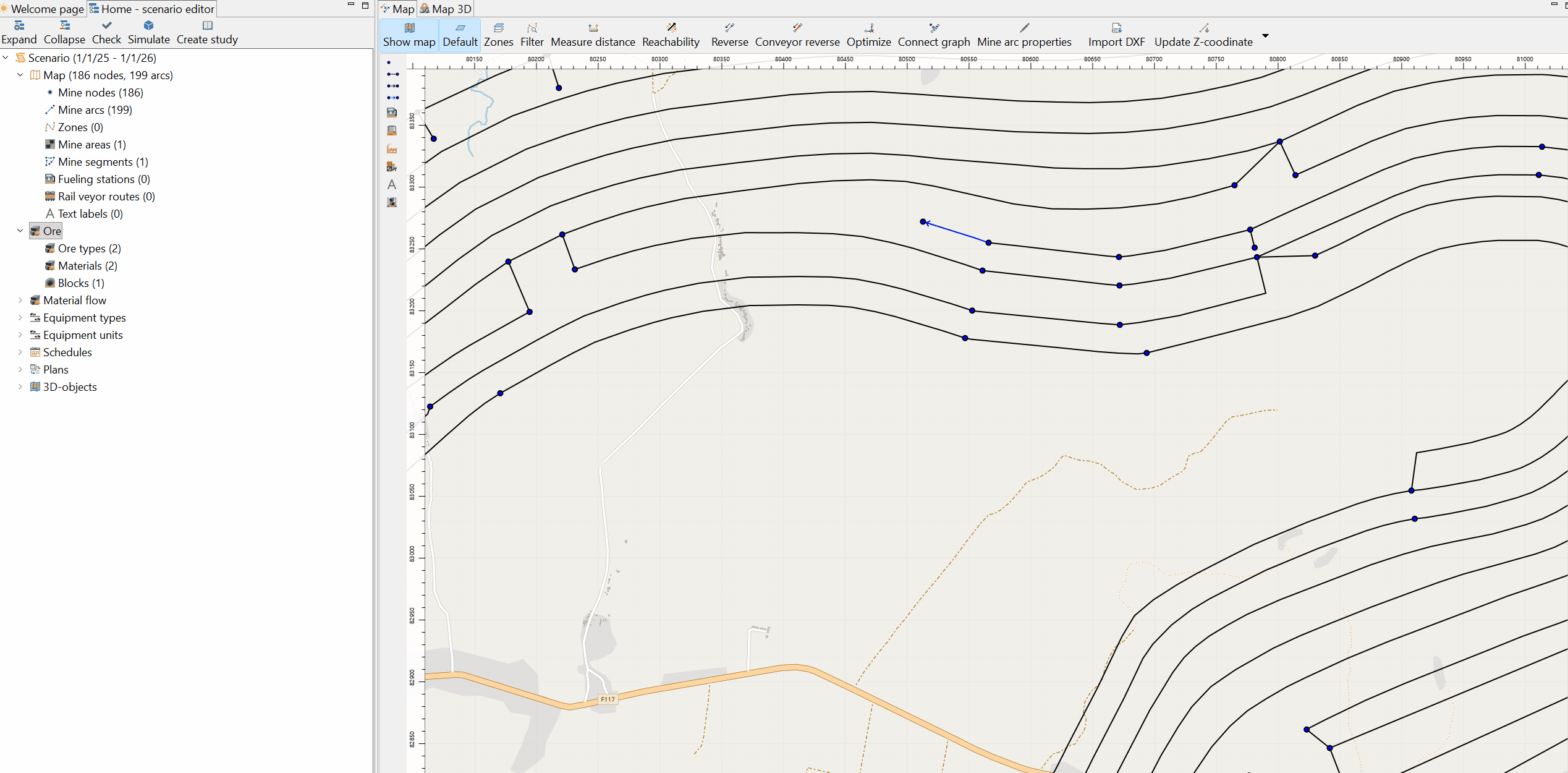Run the Optimize tool
This screenshot has height=773, width=1568.
click(868, 35)
